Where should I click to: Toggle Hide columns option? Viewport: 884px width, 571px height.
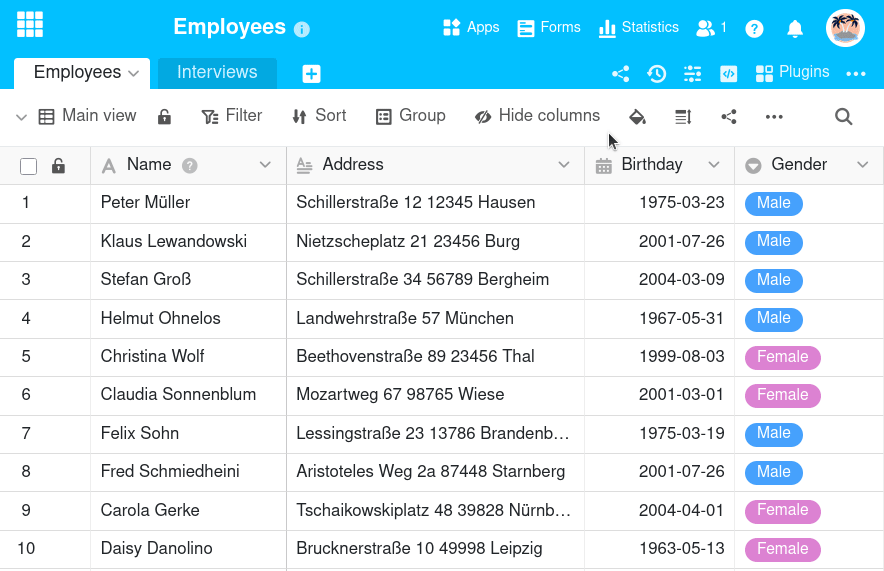[x=538, y=116]
